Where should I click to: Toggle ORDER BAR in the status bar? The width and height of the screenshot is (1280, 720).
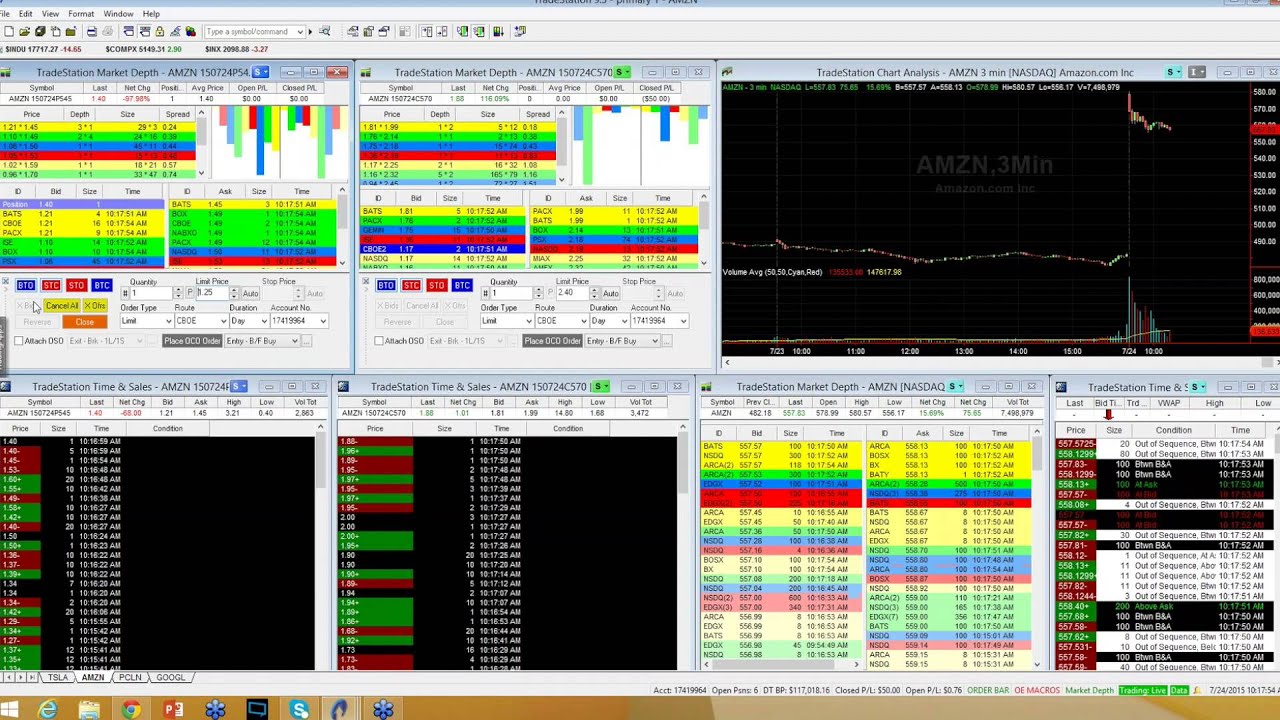point(988,690)
